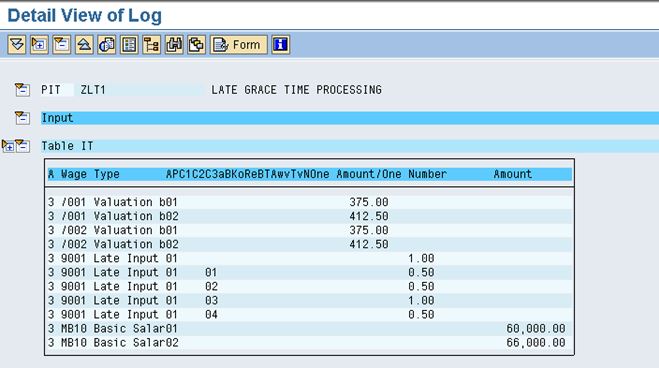This screenshot has width=659, height=368.
Task: Open the Form button
Action: click(239, 45)
